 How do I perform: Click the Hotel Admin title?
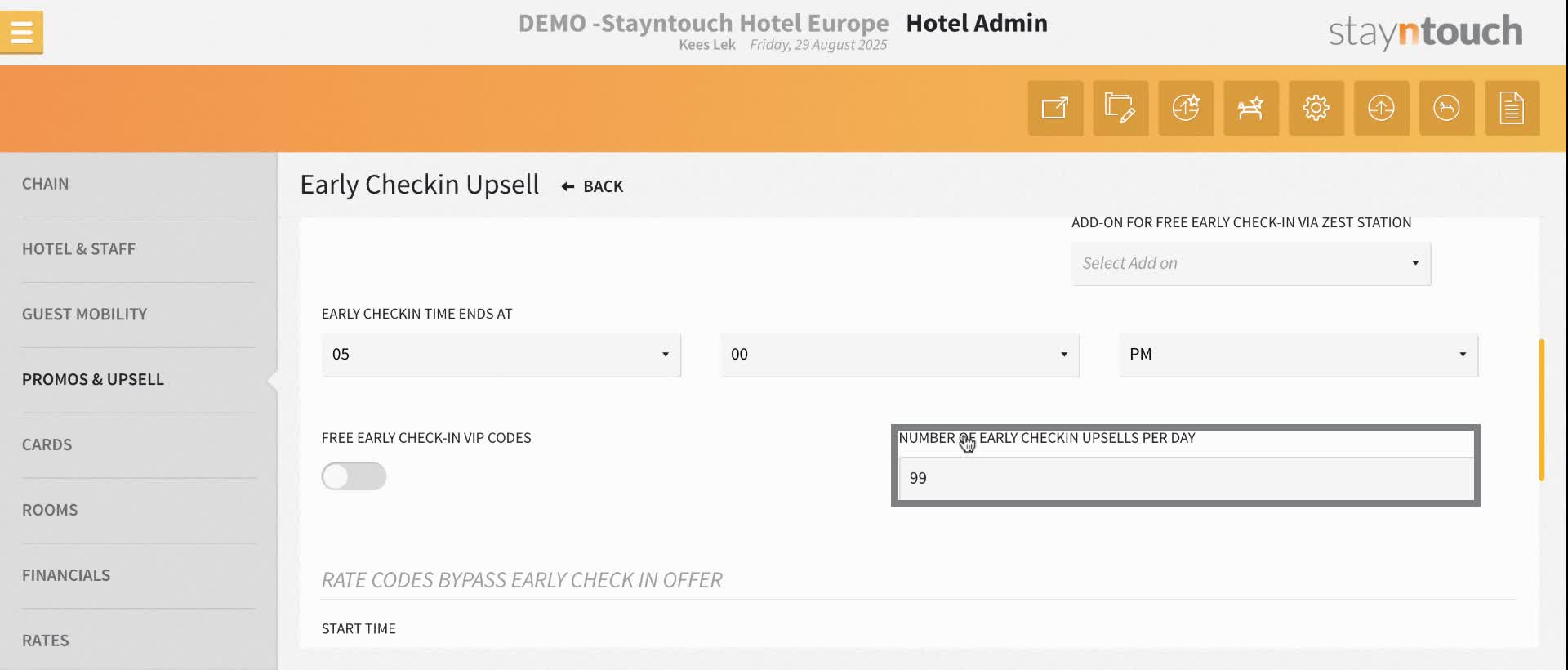977,23
